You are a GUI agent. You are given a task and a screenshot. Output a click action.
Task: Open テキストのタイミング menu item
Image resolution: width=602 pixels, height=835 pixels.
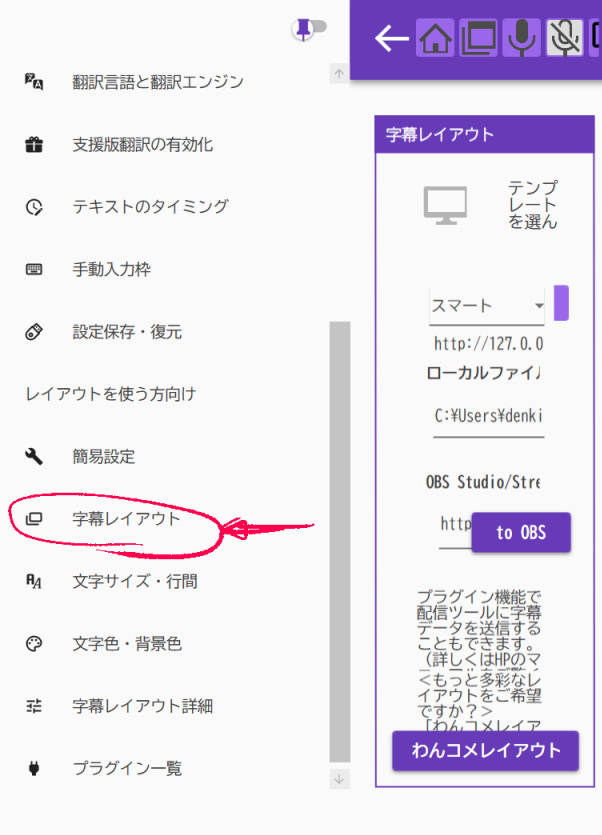point(150,207)
